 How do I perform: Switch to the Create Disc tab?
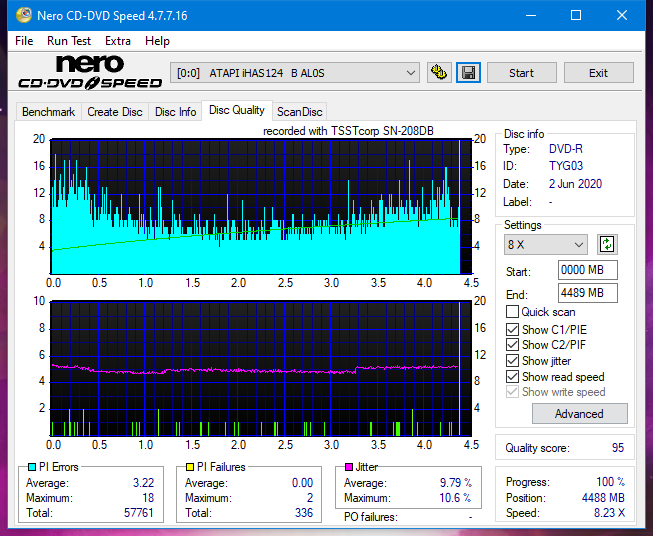115,112
